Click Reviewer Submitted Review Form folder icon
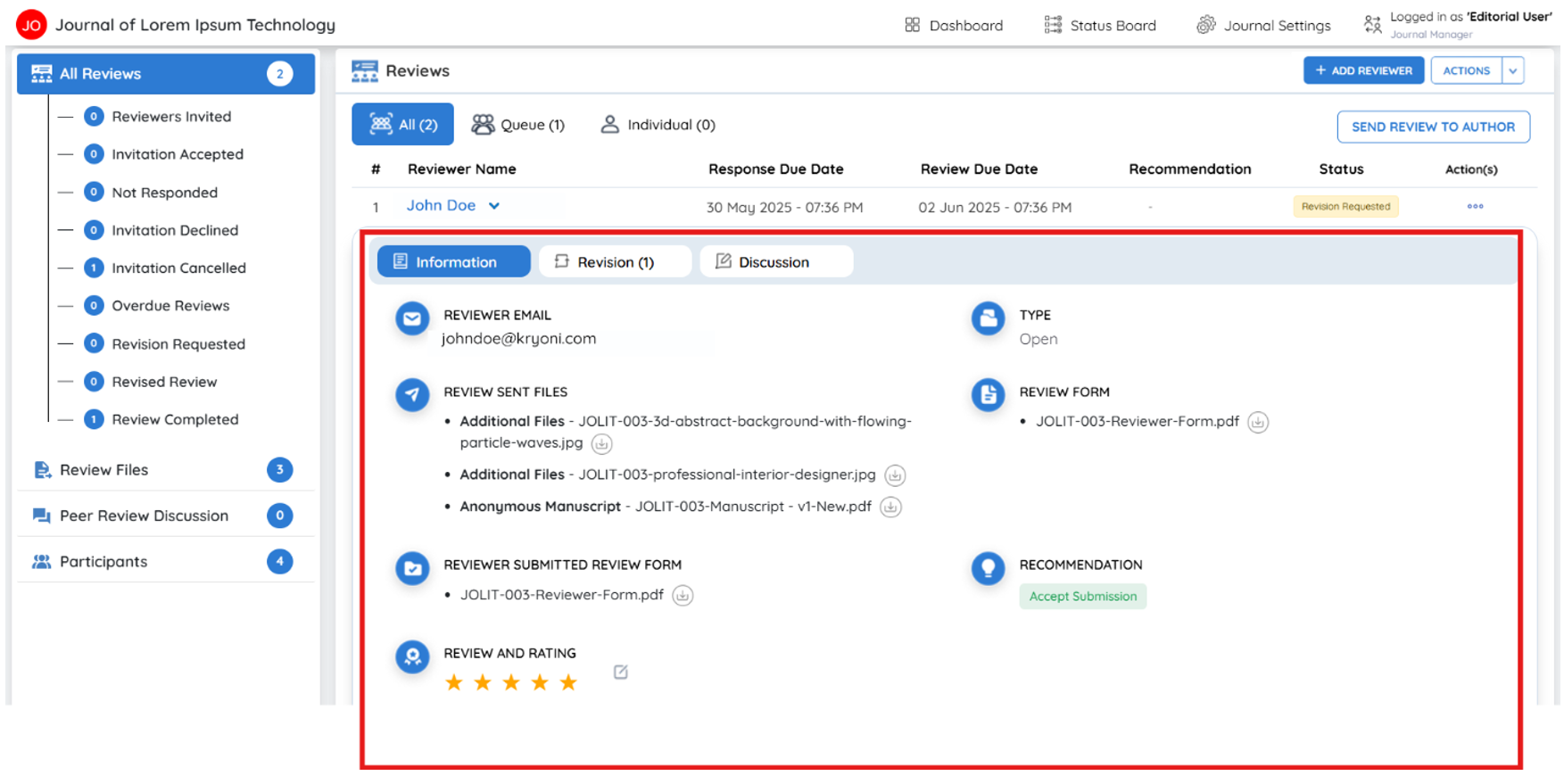Screen dimensions: 1564x784 tap(412, 568)
